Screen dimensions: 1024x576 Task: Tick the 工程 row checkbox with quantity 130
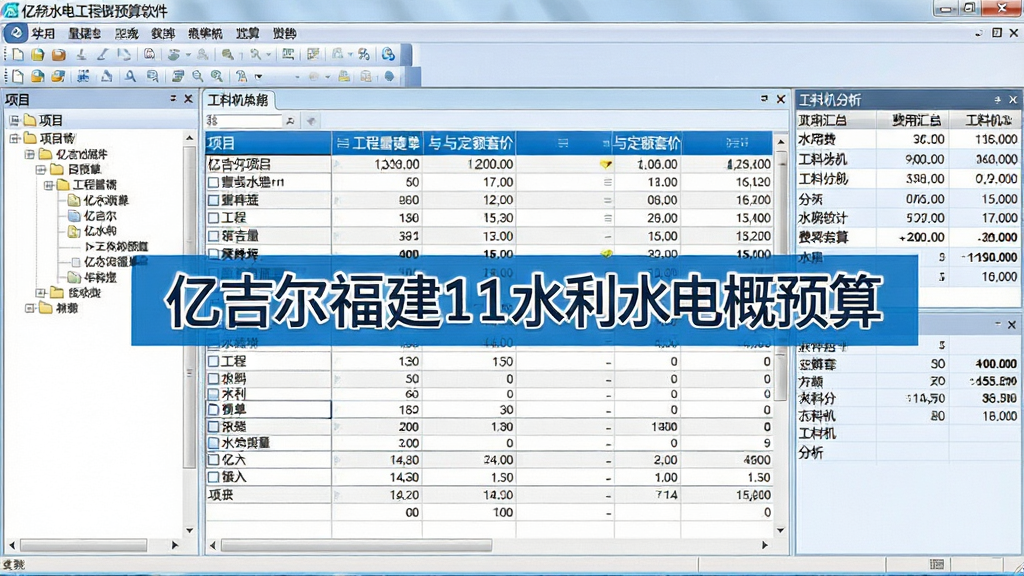[214, 361]
